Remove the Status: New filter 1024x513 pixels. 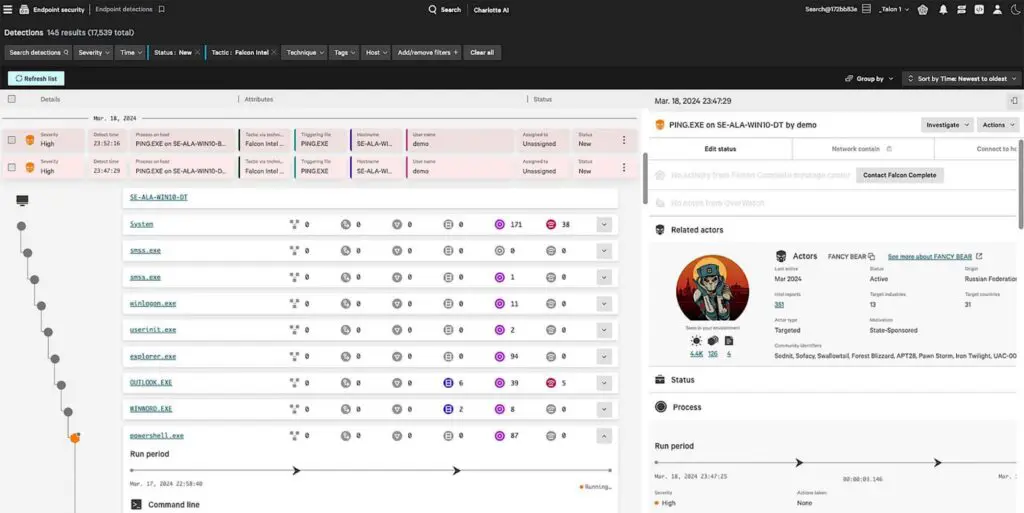[197, 52]
